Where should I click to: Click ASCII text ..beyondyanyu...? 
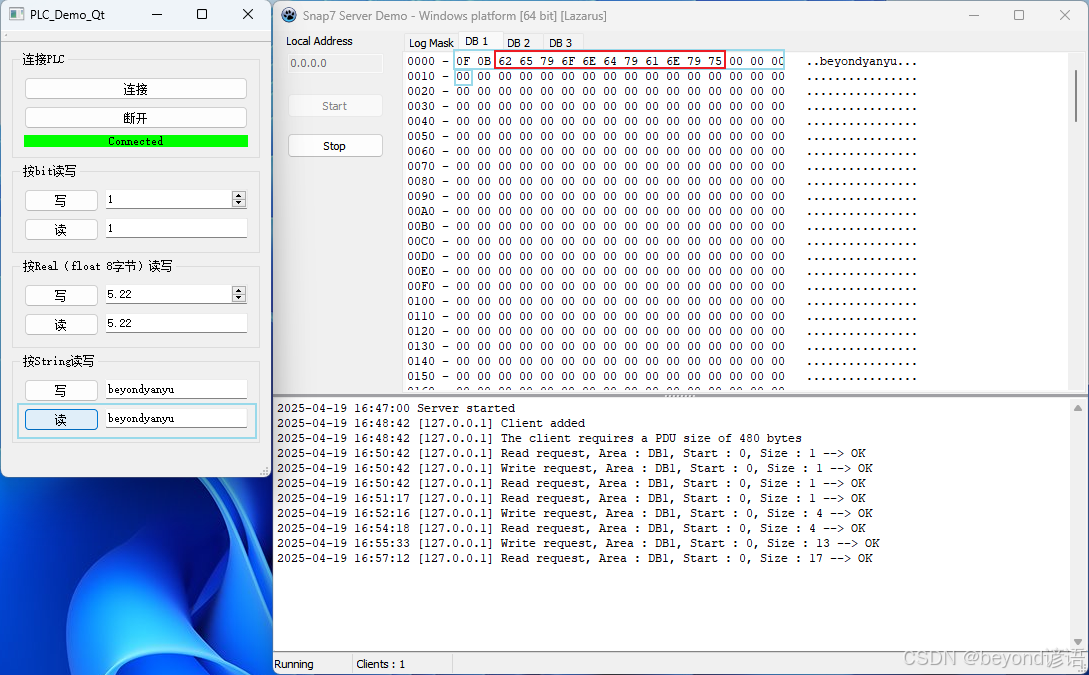click(x=861, y=61)
